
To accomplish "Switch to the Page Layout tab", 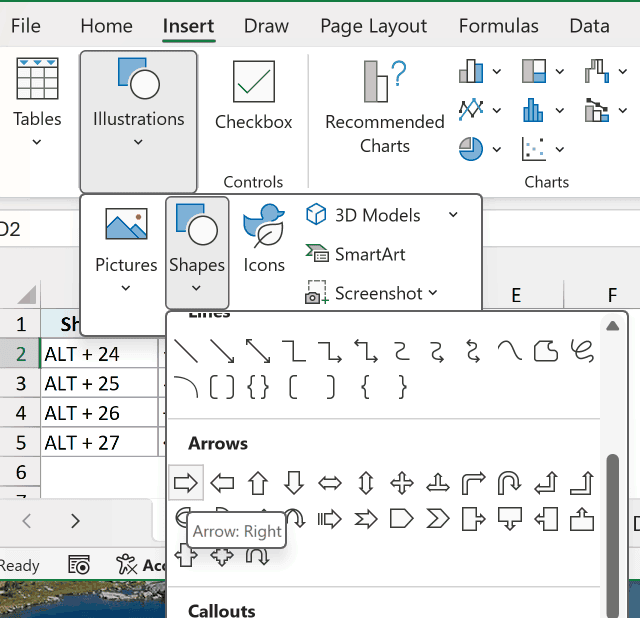I will click(373, 26).
